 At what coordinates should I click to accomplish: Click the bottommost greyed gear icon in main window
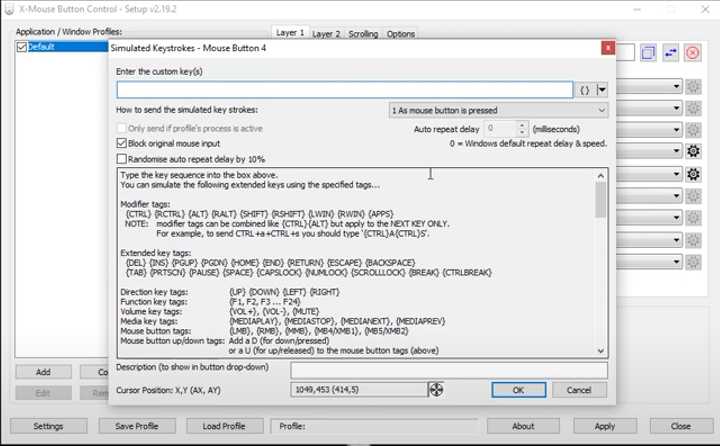(693, 262)
